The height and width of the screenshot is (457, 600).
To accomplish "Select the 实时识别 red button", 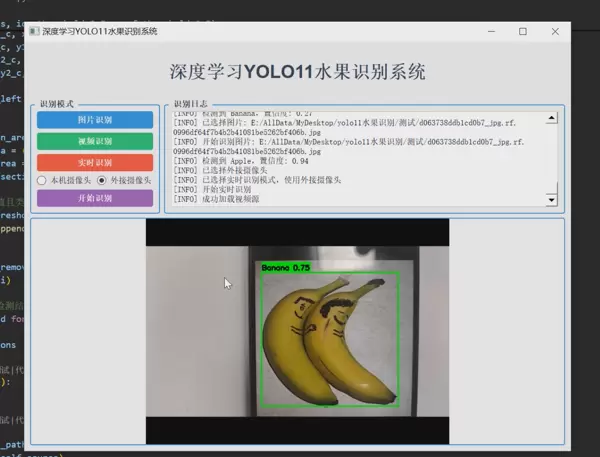I will click(94, 162).
